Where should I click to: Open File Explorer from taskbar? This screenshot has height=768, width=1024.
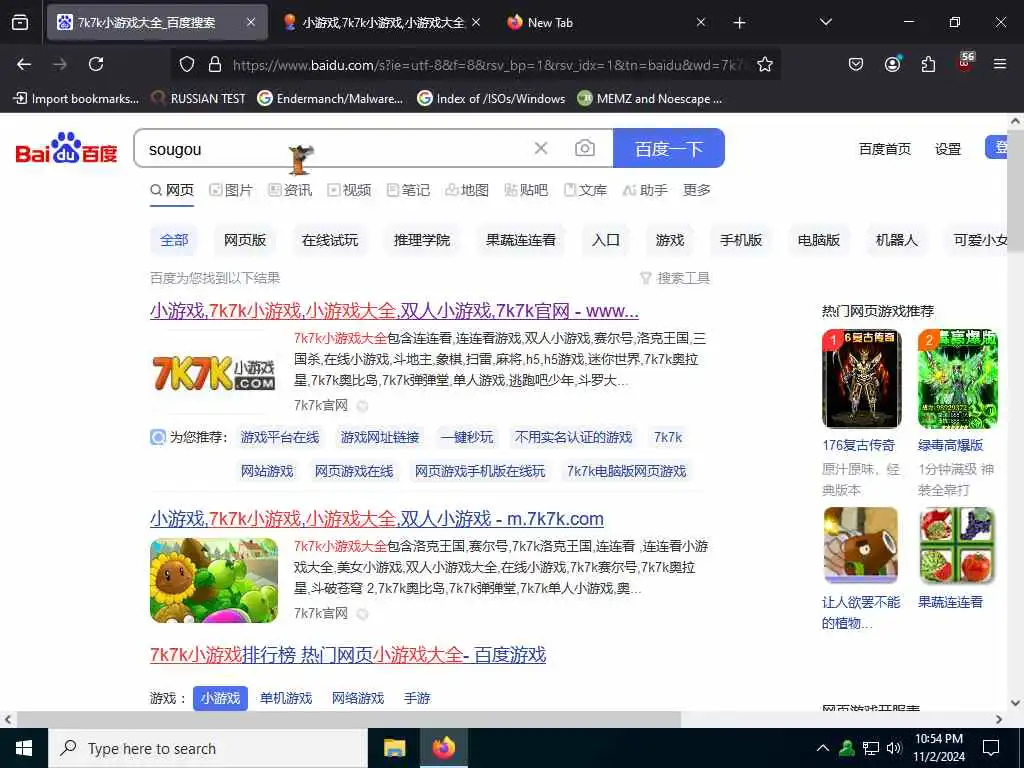394,748
